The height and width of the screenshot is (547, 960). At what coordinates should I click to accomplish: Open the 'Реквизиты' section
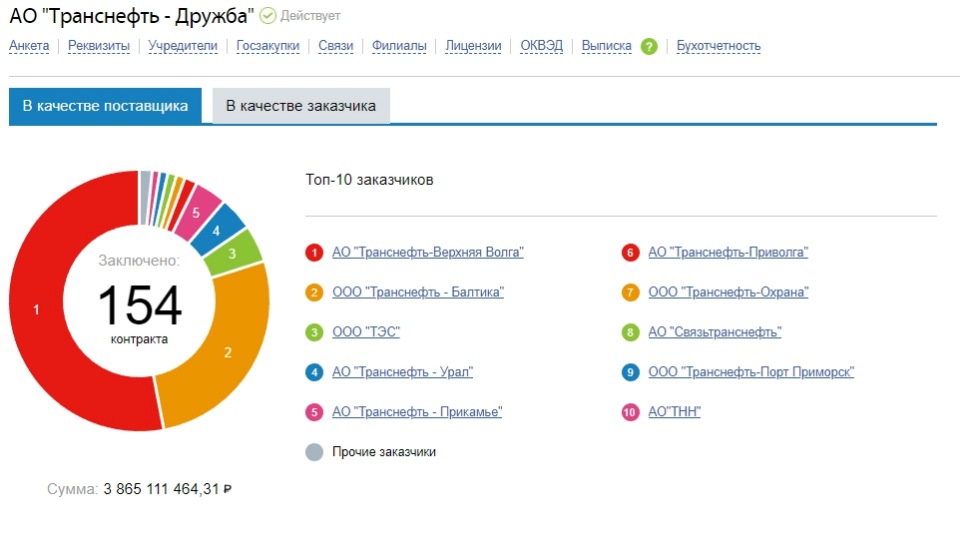99,46
